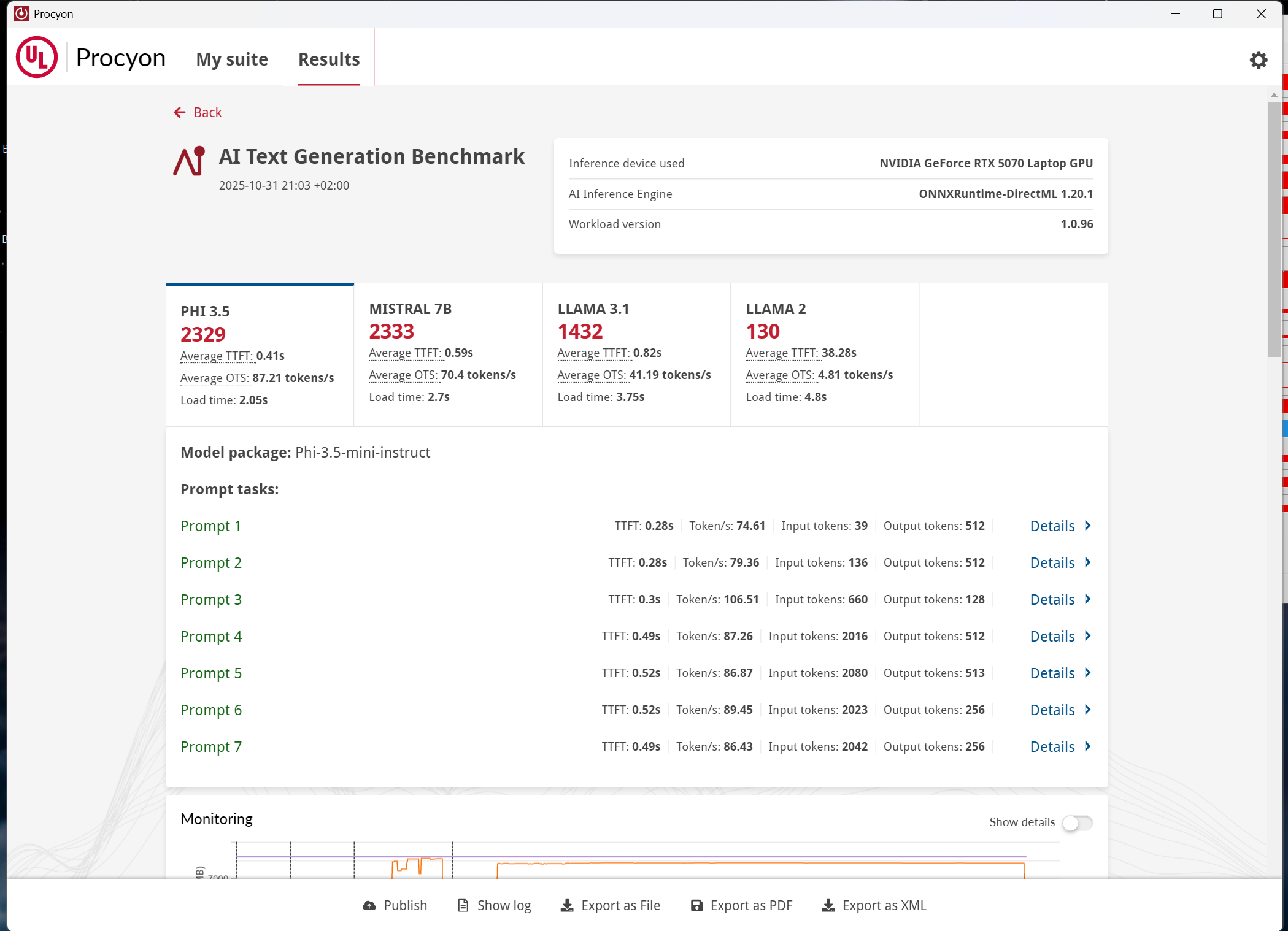The width and height of the screenshot is (1288, 931).
Task: Expand Prompt 1 details chevron
Action: tap(1087, 526)
